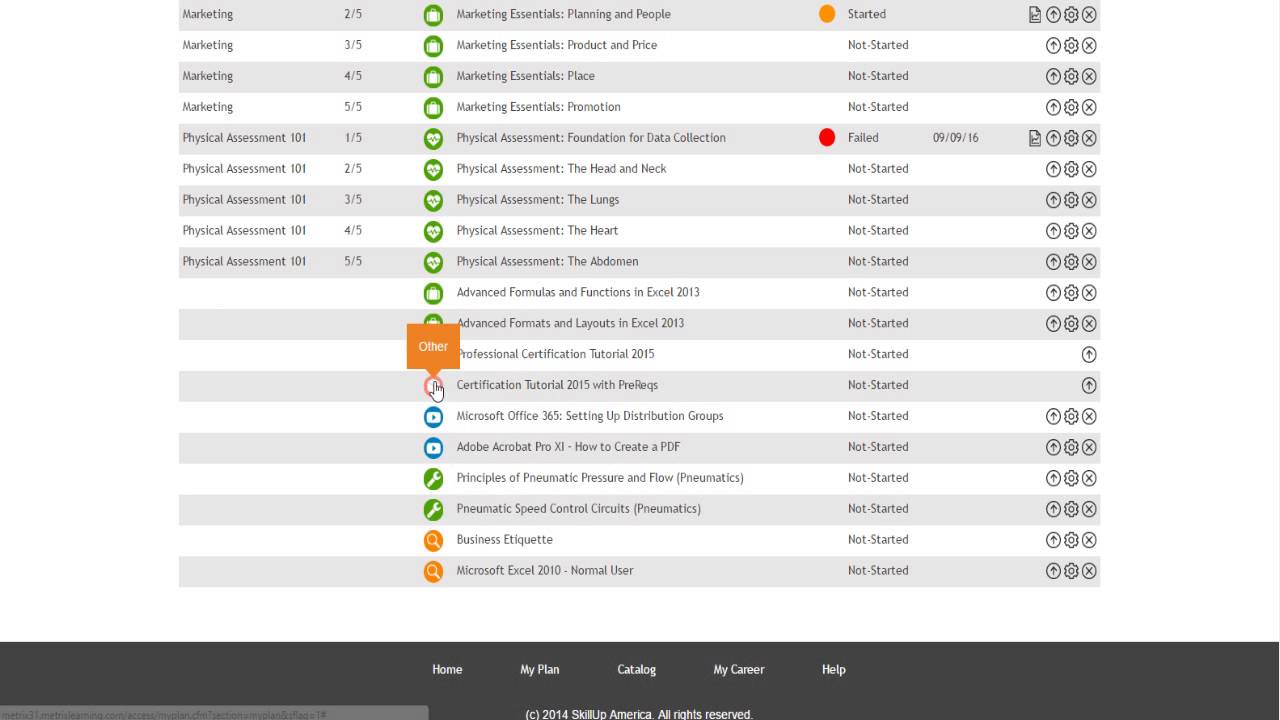Click blue play icon for Microsoft Office 365 course
The image size is (1280, 720).
pyautogui.click(x=433, y=416)
